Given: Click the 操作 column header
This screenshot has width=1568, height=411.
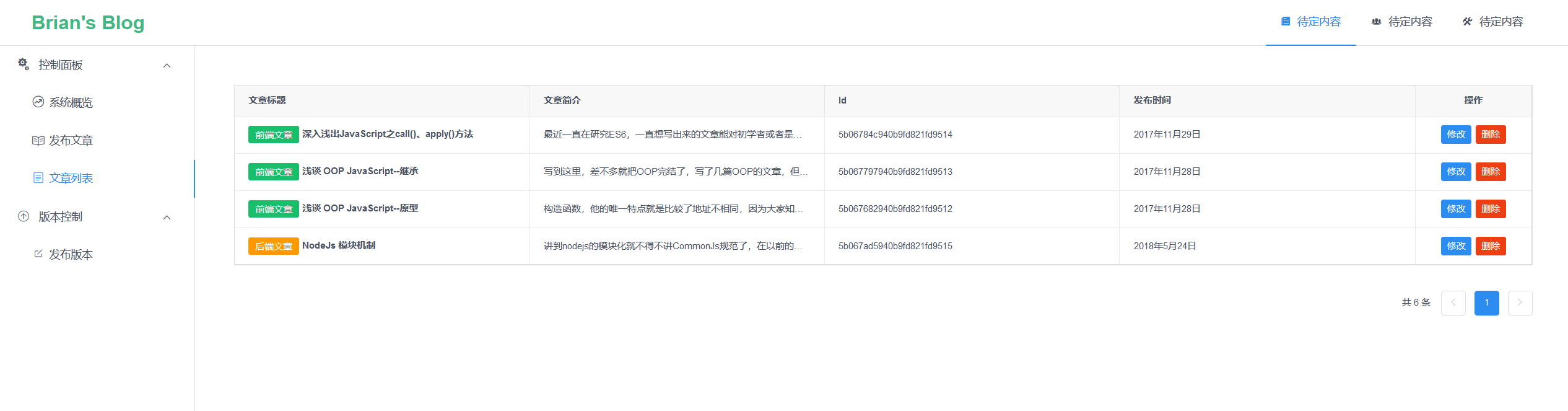Looking at the screenshot, I should click(x=1473, y=100).
